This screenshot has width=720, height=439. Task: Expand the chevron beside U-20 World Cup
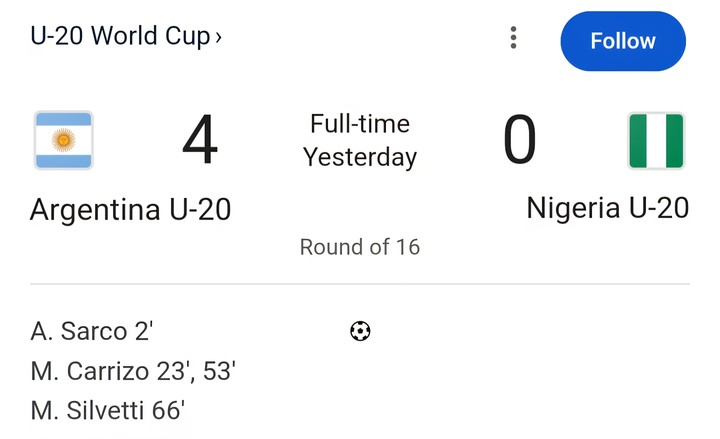[x=219, y=38]
